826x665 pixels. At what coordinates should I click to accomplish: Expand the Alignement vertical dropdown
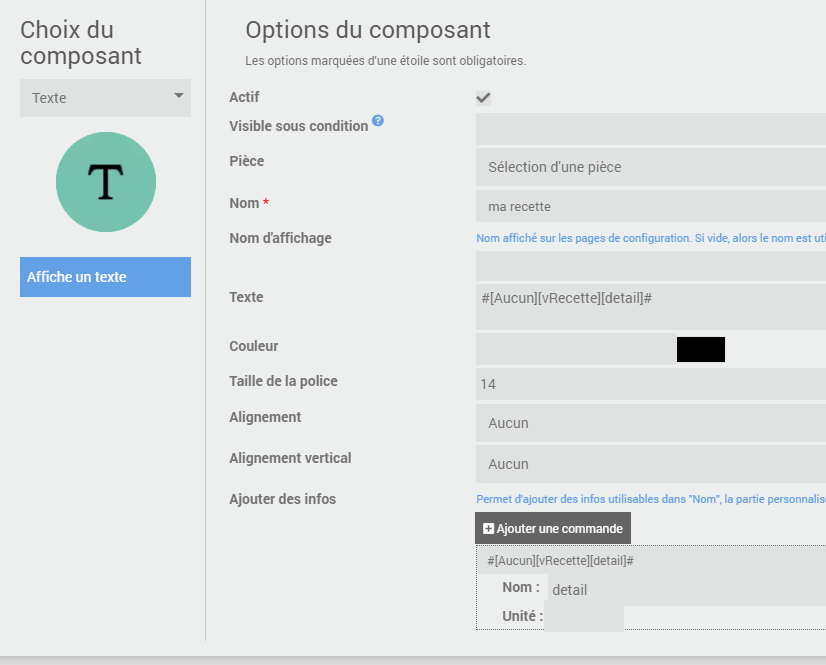coord(650,464)
